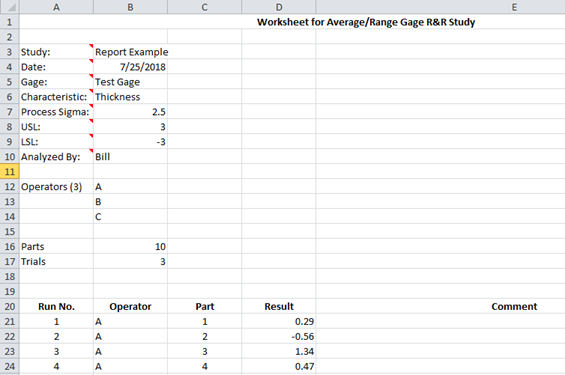
Task: Click the 'Result' column heading cell
Action: (279, 307)
